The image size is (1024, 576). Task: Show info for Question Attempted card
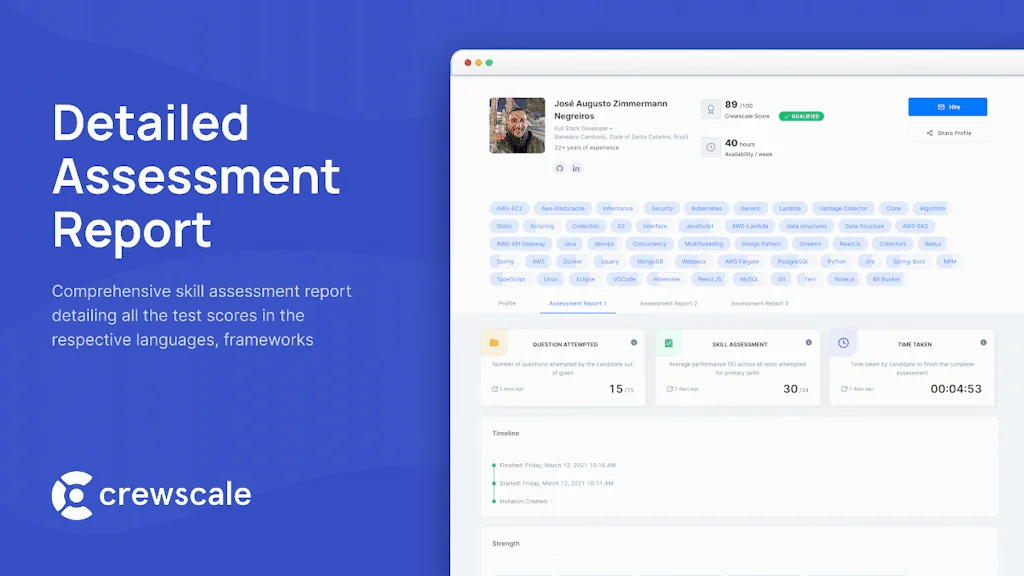coord(633,343)
